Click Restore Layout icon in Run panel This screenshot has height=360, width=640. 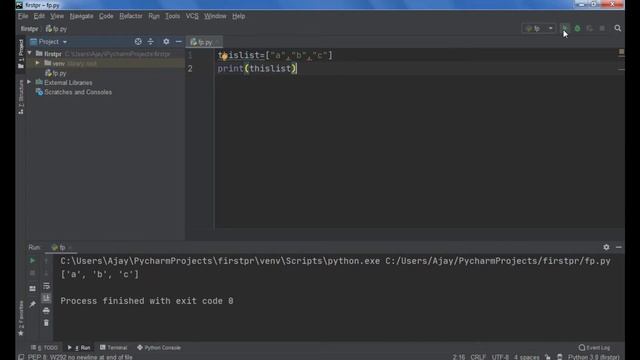click(32, 289)
